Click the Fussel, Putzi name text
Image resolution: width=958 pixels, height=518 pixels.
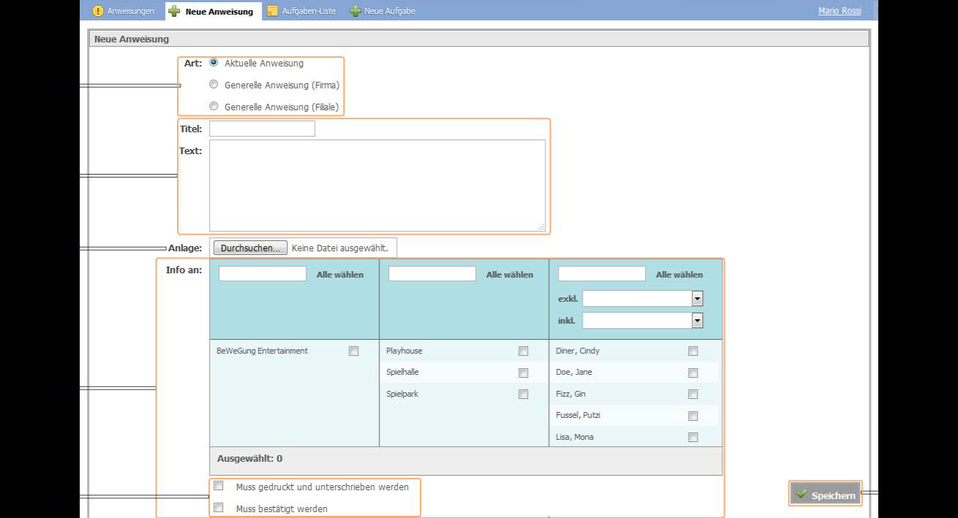pos(578,415)
